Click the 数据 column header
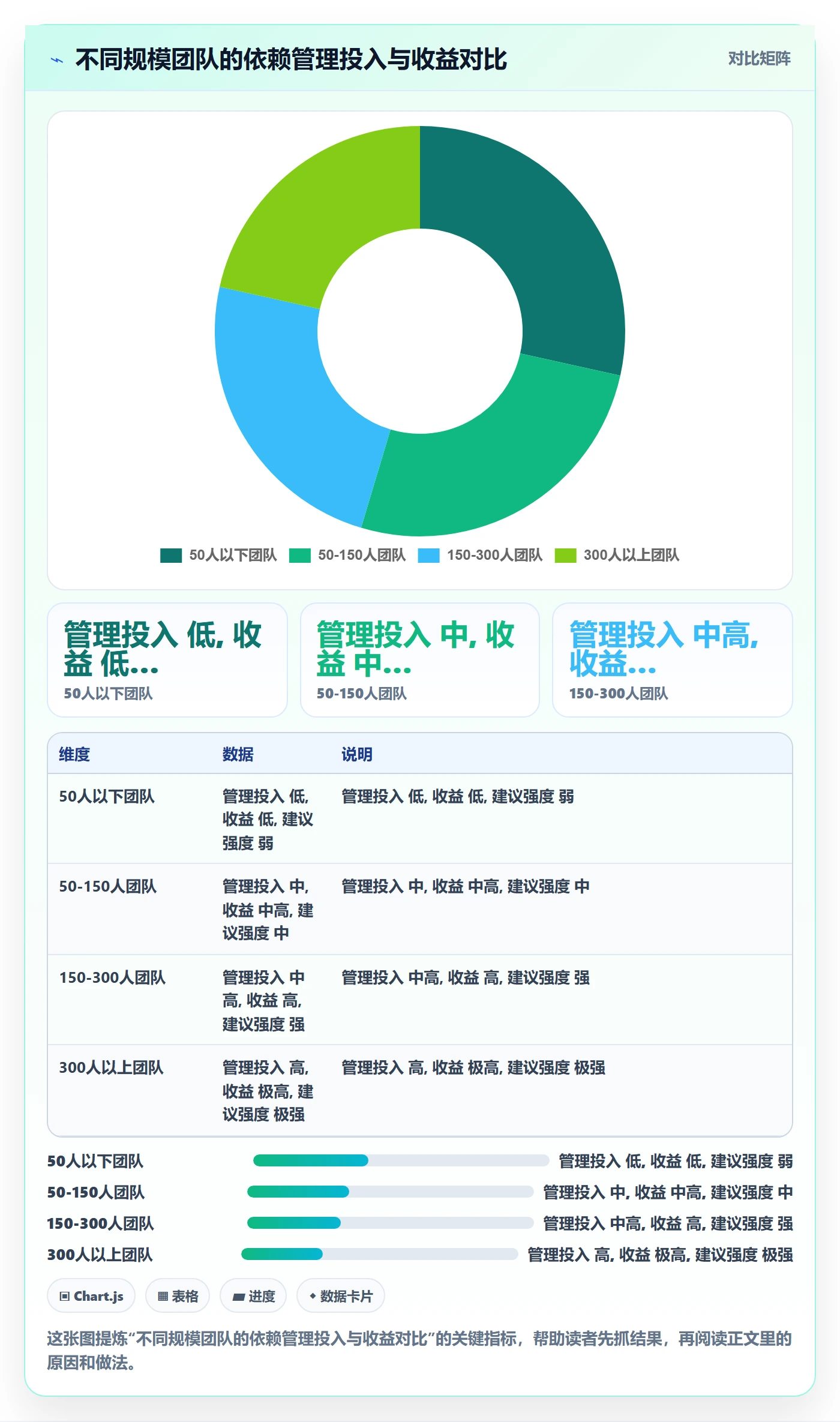The image size is (840, 1422). click(x=238, y=754)
